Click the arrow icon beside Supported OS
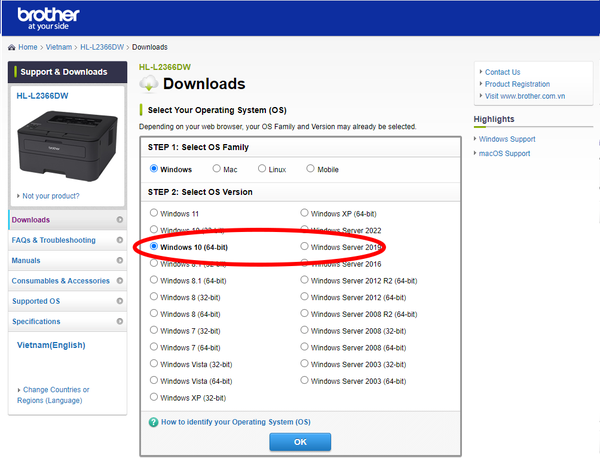Image resolution: width=600 pixels, height=458 pixels. [120, 301]
